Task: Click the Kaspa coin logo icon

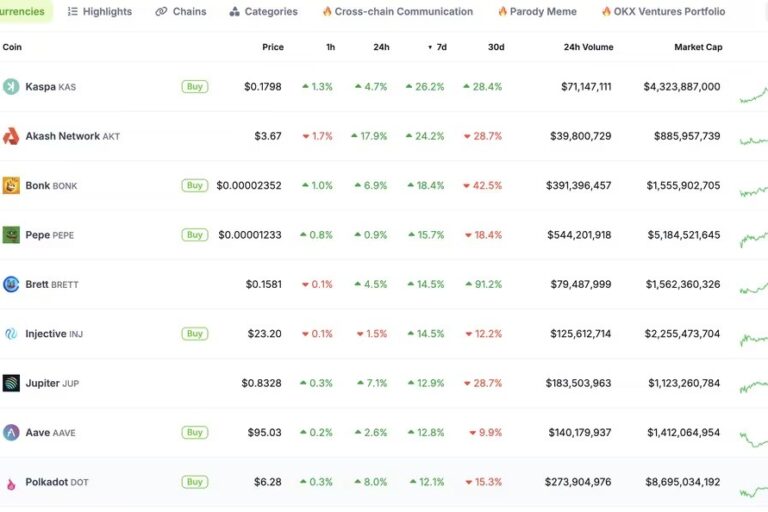Action: (11, 87)
